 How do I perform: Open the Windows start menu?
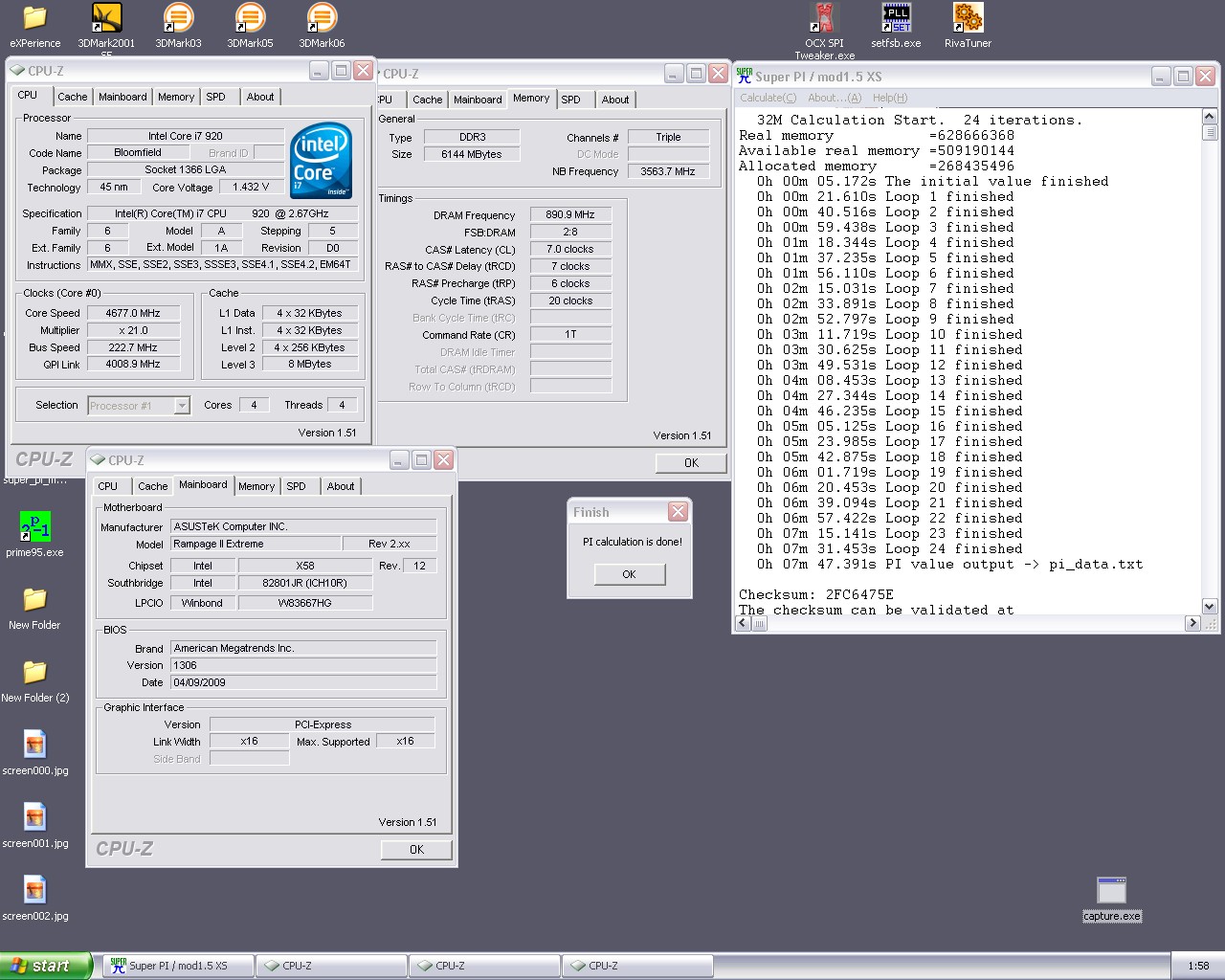46,966
